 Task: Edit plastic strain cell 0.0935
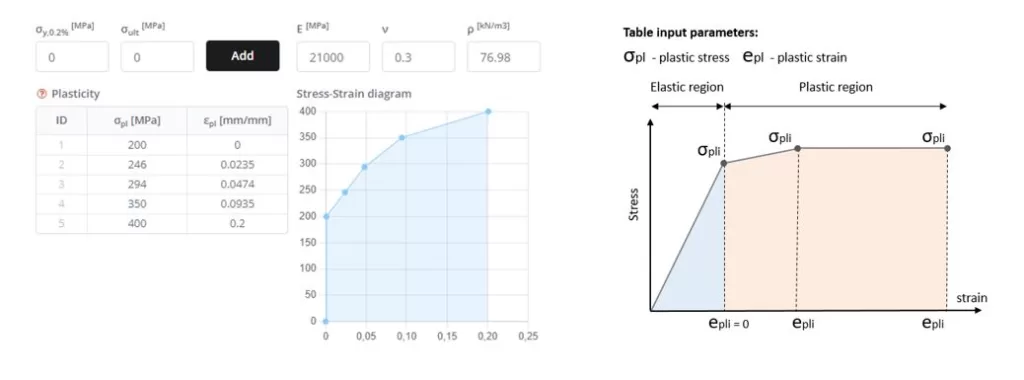pyautogui.click(x=237, y=204)
